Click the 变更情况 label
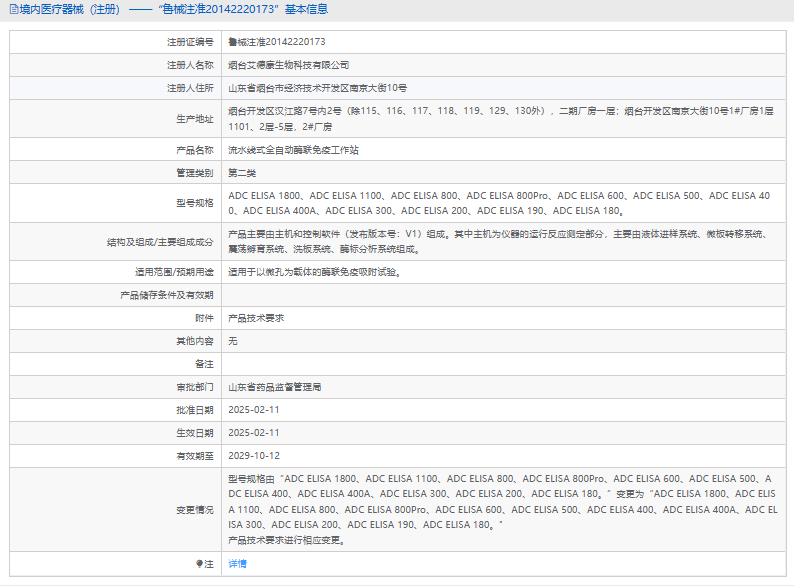Screen dimensions: 794x586 [x=195, y=510]
